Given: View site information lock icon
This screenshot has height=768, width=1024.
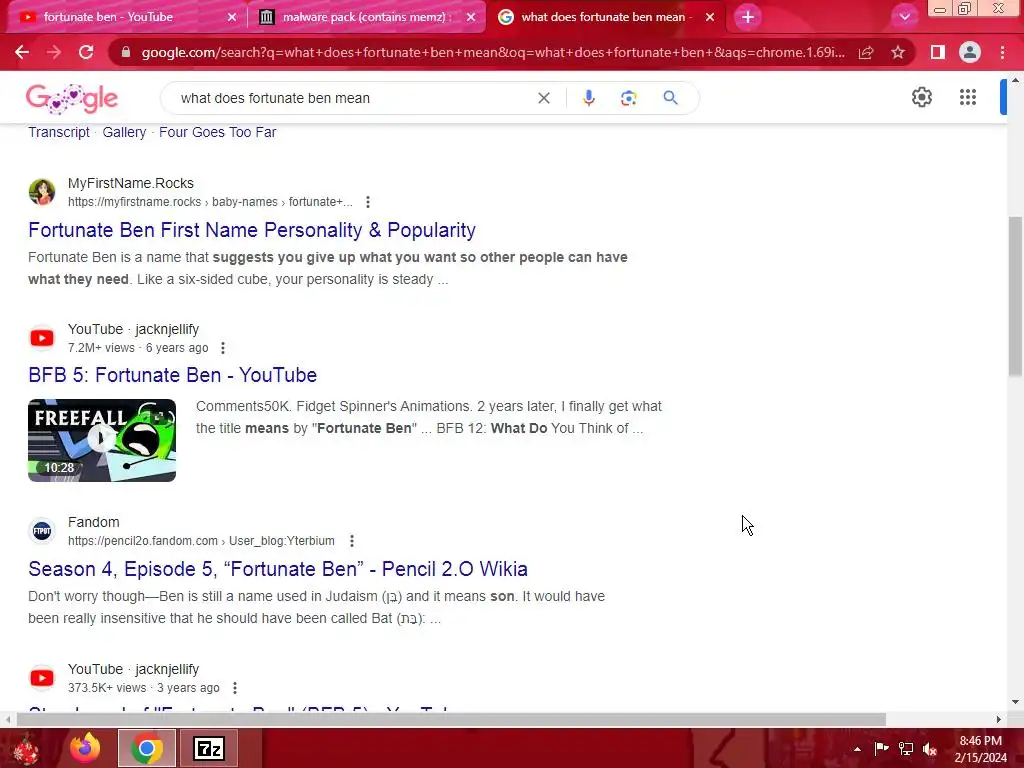Looking at the screenshot, I should coord(126,52).
